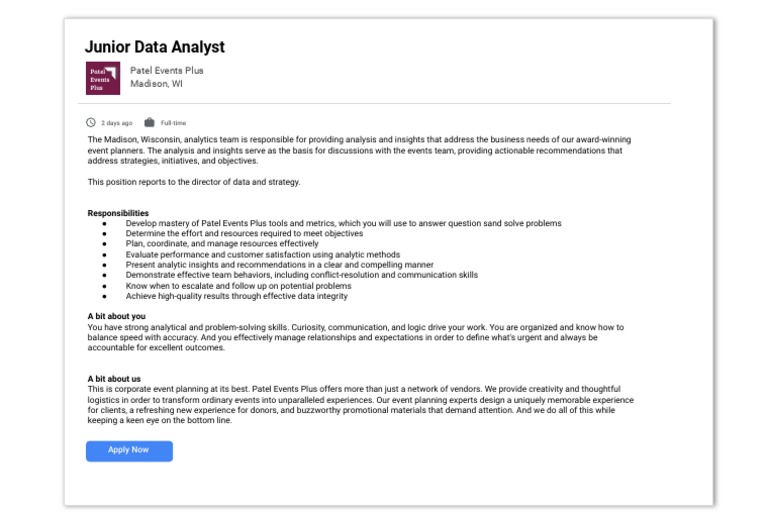Click the "2 days ago" posting date
The image size is (768, 513).
coord(116,123)
